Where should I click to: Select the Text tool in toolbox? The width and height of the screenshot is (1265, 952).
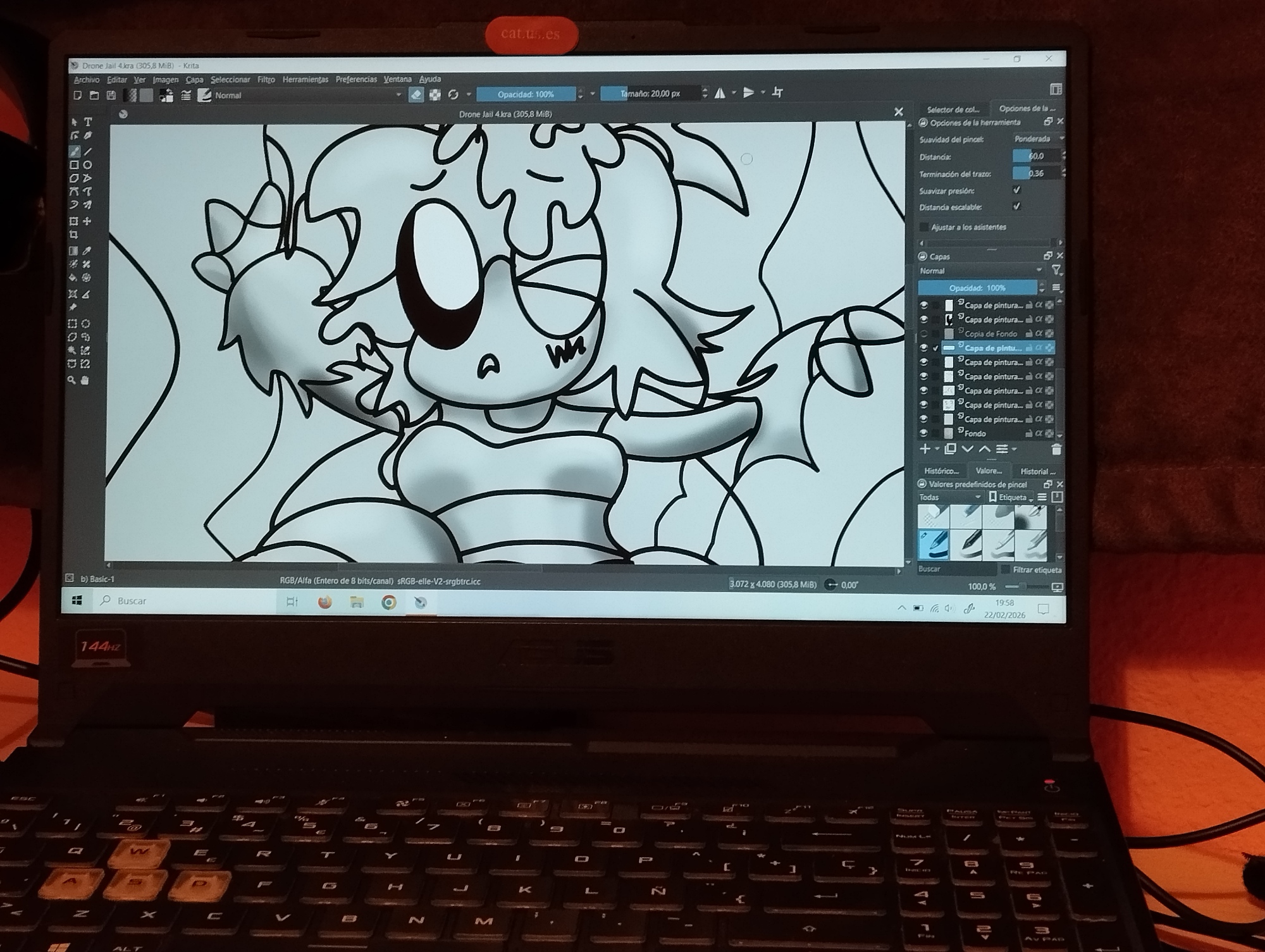coord(89,121)
